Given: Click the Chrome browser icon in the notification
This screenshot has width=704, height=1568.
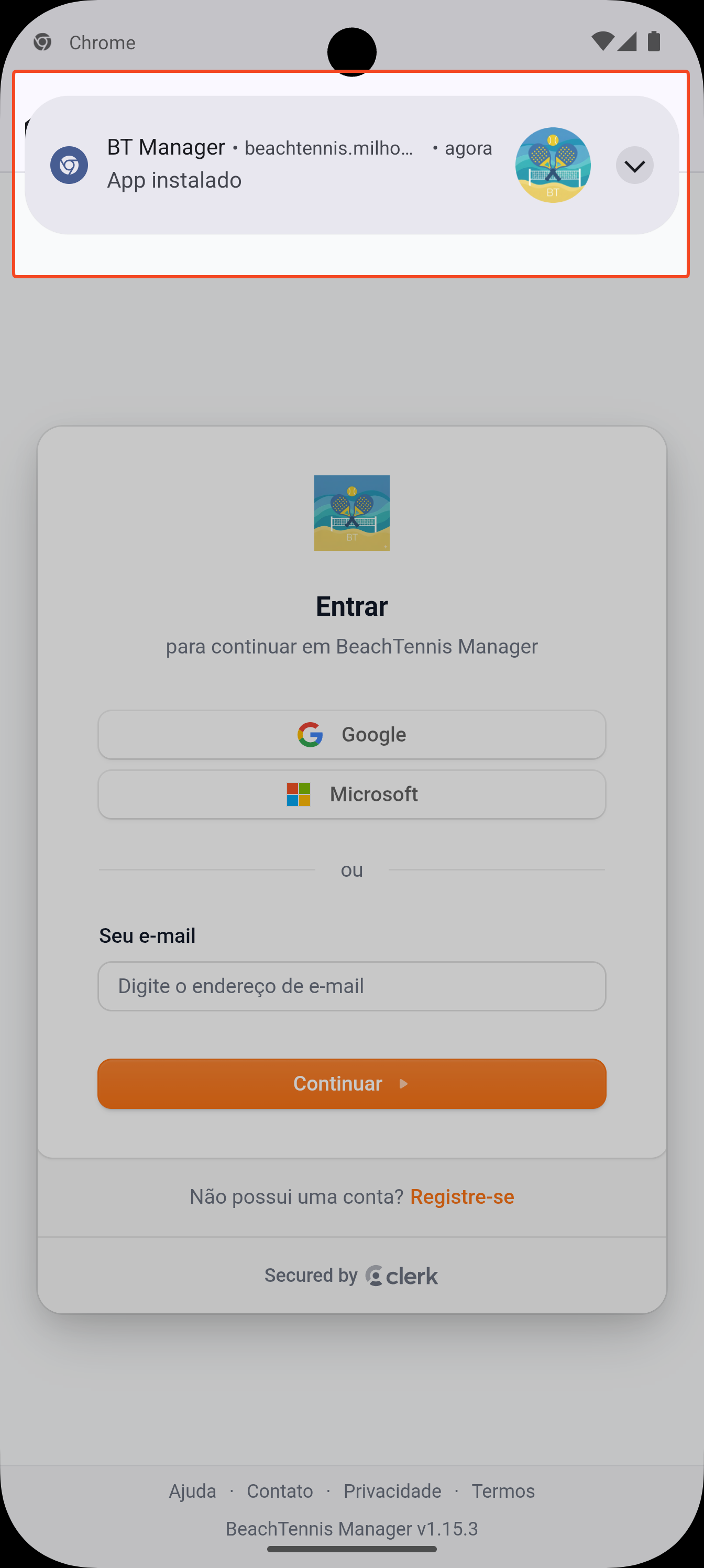Looking at the screenshot, I should click(69, 165).
